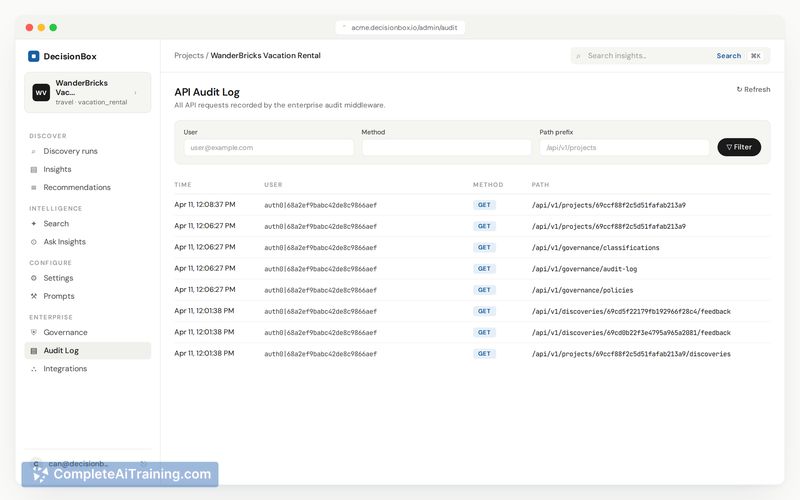The image size is (800, 500).
Task: Click the WV project avatar icon
Action: pyautogui.click(x=41, y=92)
